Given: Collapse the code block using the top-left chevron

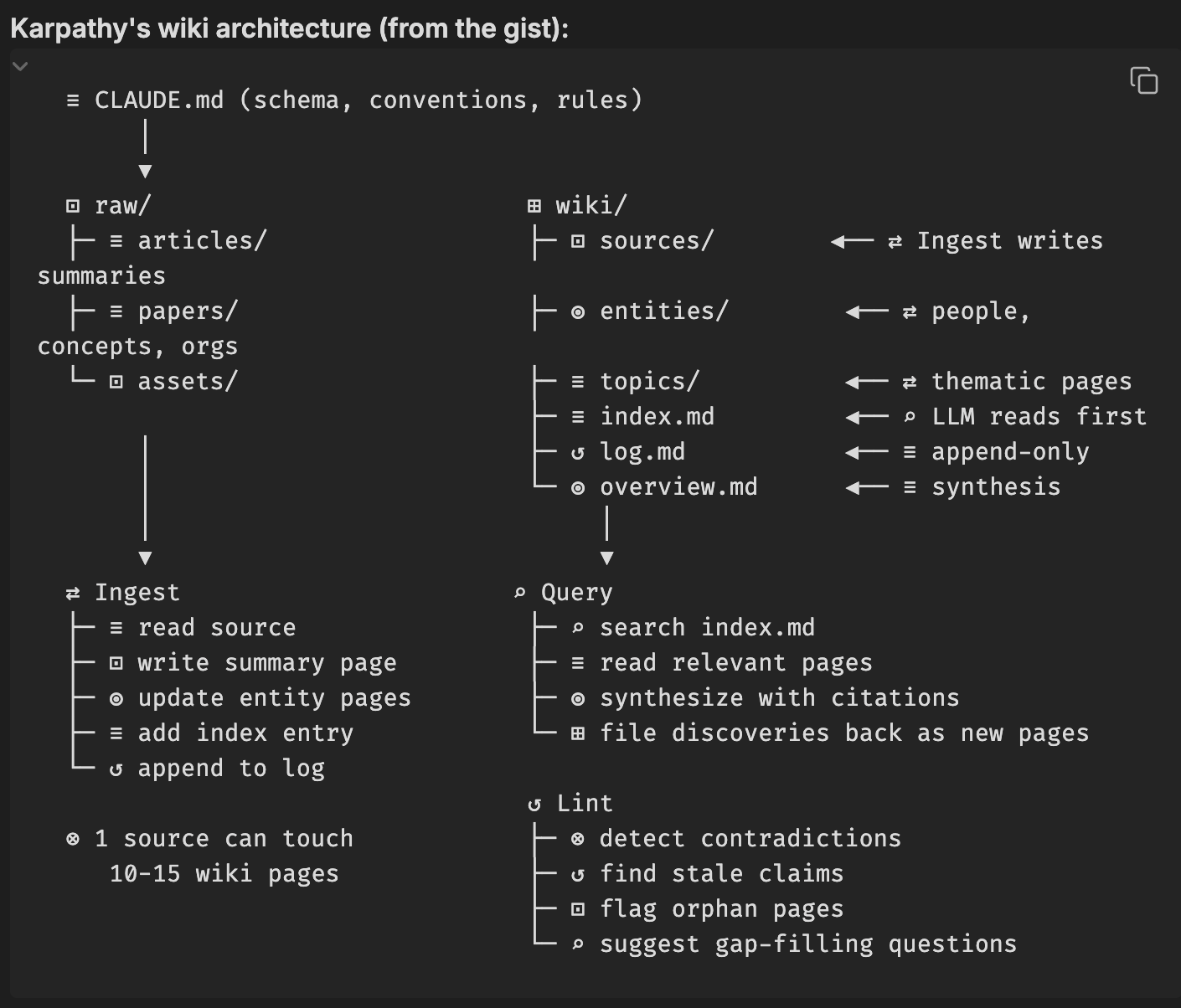Looking at the screenshot, I should (20, 64).
